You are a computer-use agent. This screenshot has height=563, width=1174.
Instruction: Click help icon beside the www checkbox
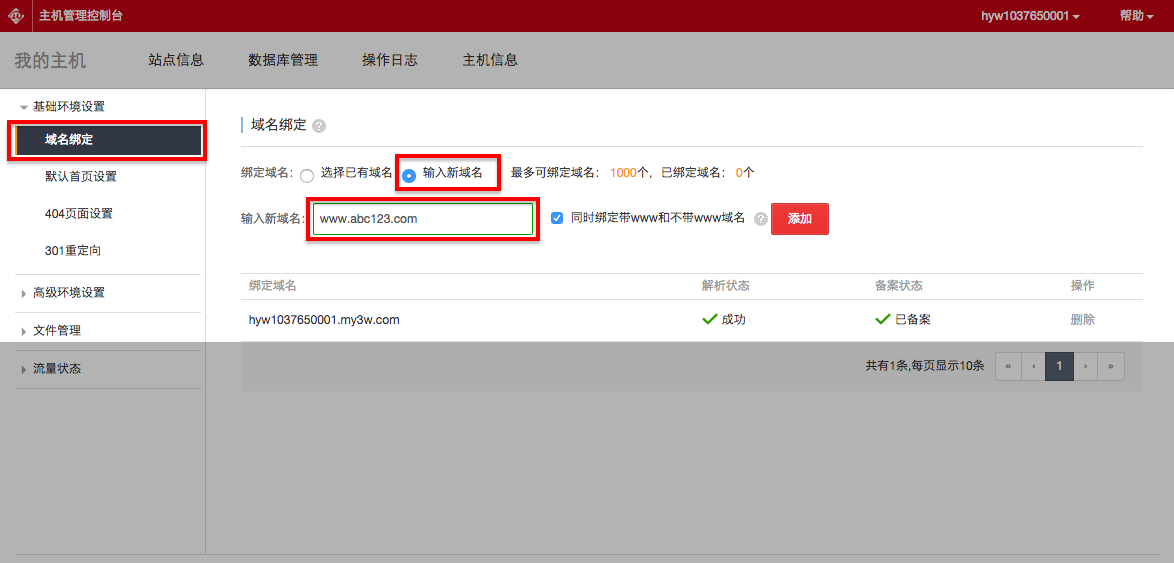[x=761, y=219]
